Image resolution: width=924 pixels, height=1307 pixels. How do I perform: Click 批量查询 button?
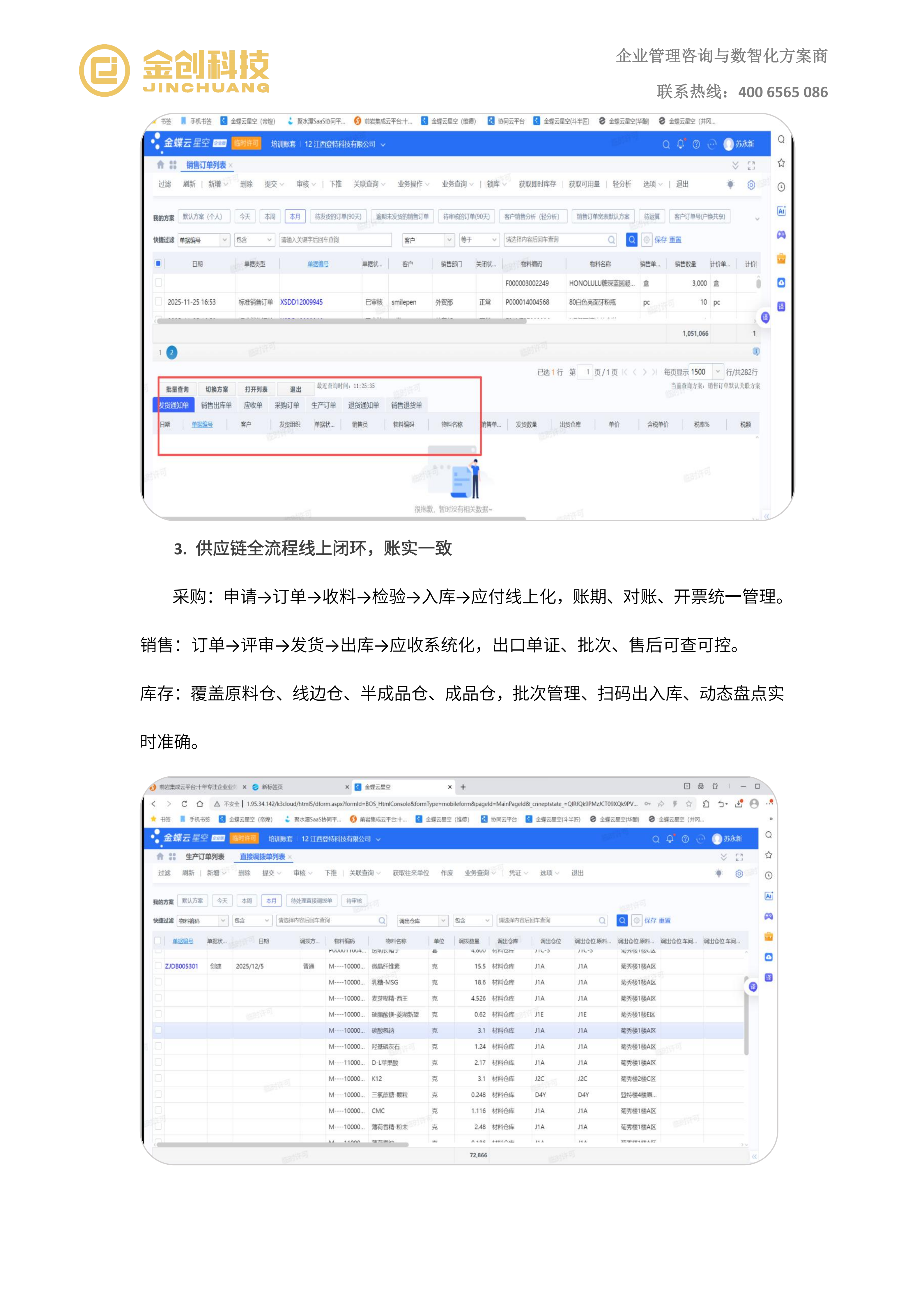pyautogui.click(x=177, y=389)
